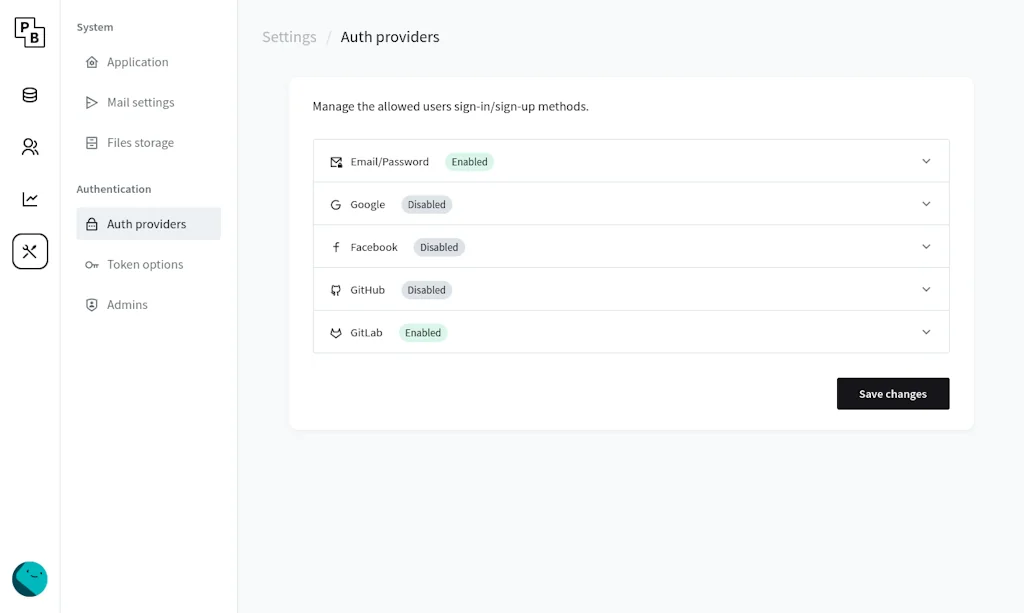Expand the Facebook provider row
Image resolution: width=1024 pixels, height=613 pixels.
click(x=926, y=246)
